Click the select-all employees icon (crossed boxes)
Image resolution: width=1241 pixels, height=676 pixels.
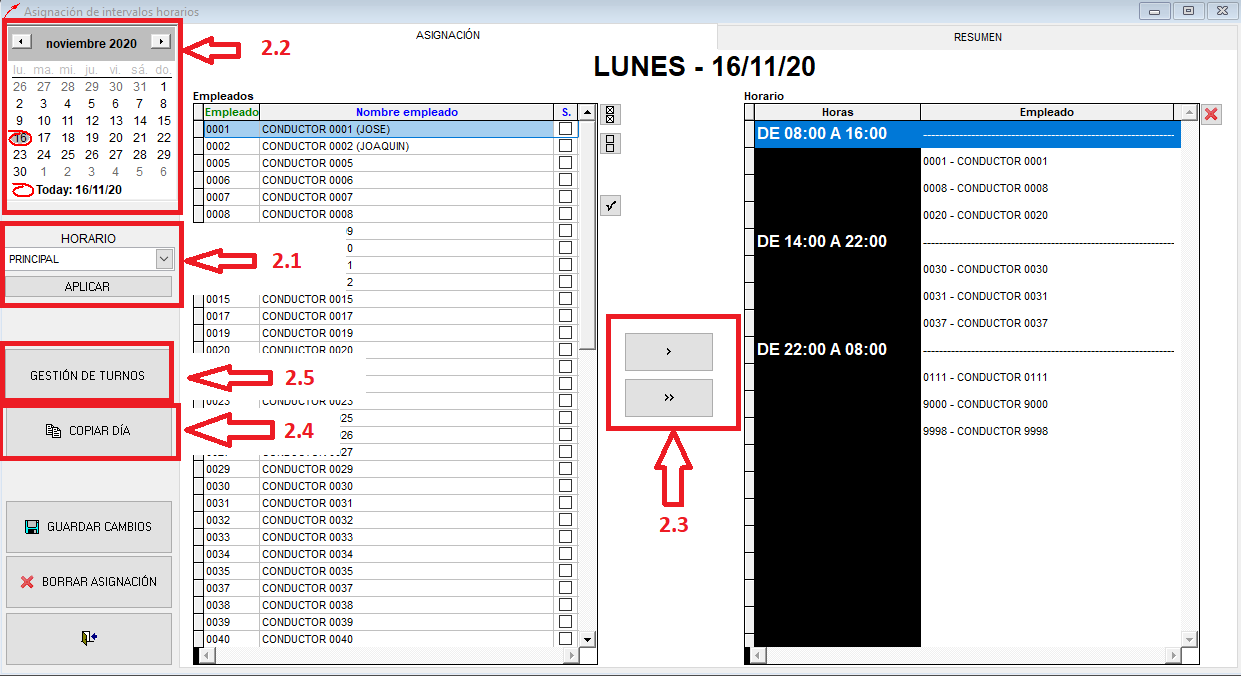(x=611, y=114)
